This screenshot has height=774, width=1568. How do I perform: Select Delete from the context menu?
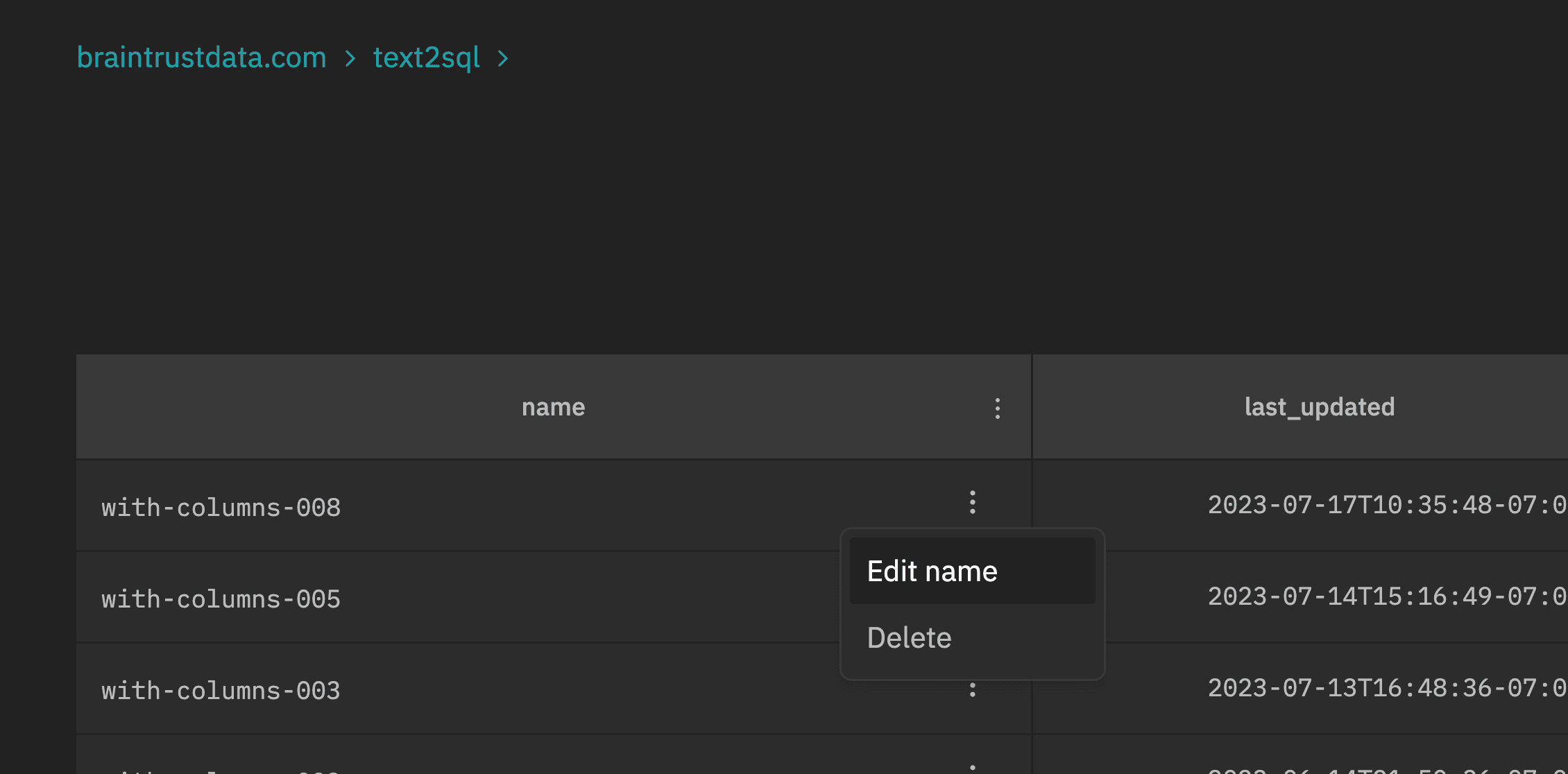pyautogui.click(x=909, y=637)
